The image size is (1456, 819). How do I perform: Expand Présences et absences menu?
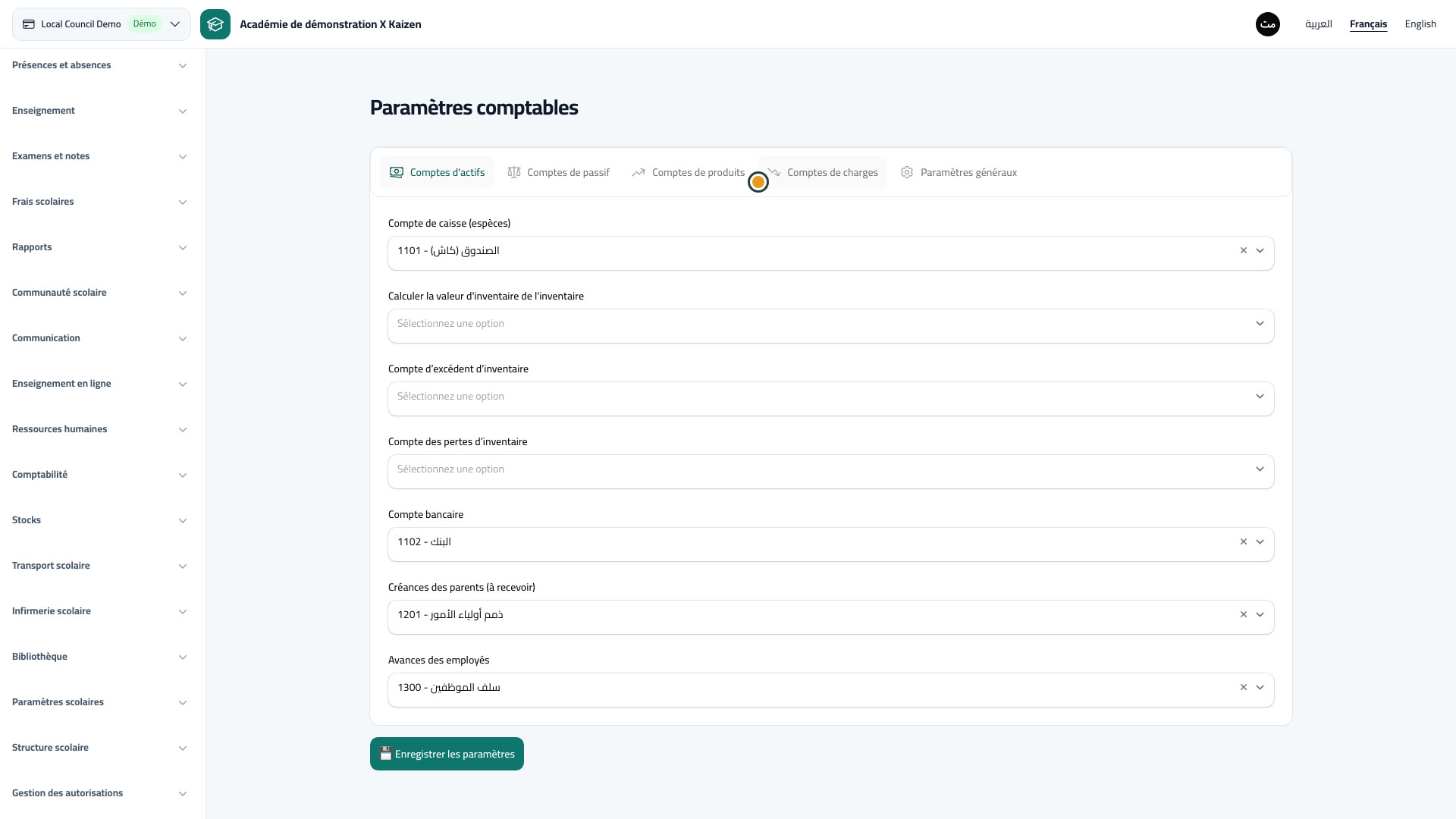(99, 65)
